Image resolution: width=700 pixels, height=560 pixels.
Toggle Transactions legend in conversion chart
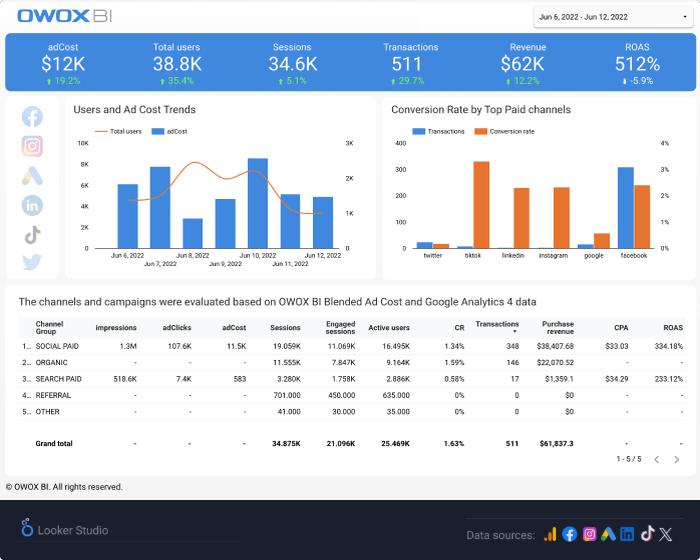[x=438, y=131]
